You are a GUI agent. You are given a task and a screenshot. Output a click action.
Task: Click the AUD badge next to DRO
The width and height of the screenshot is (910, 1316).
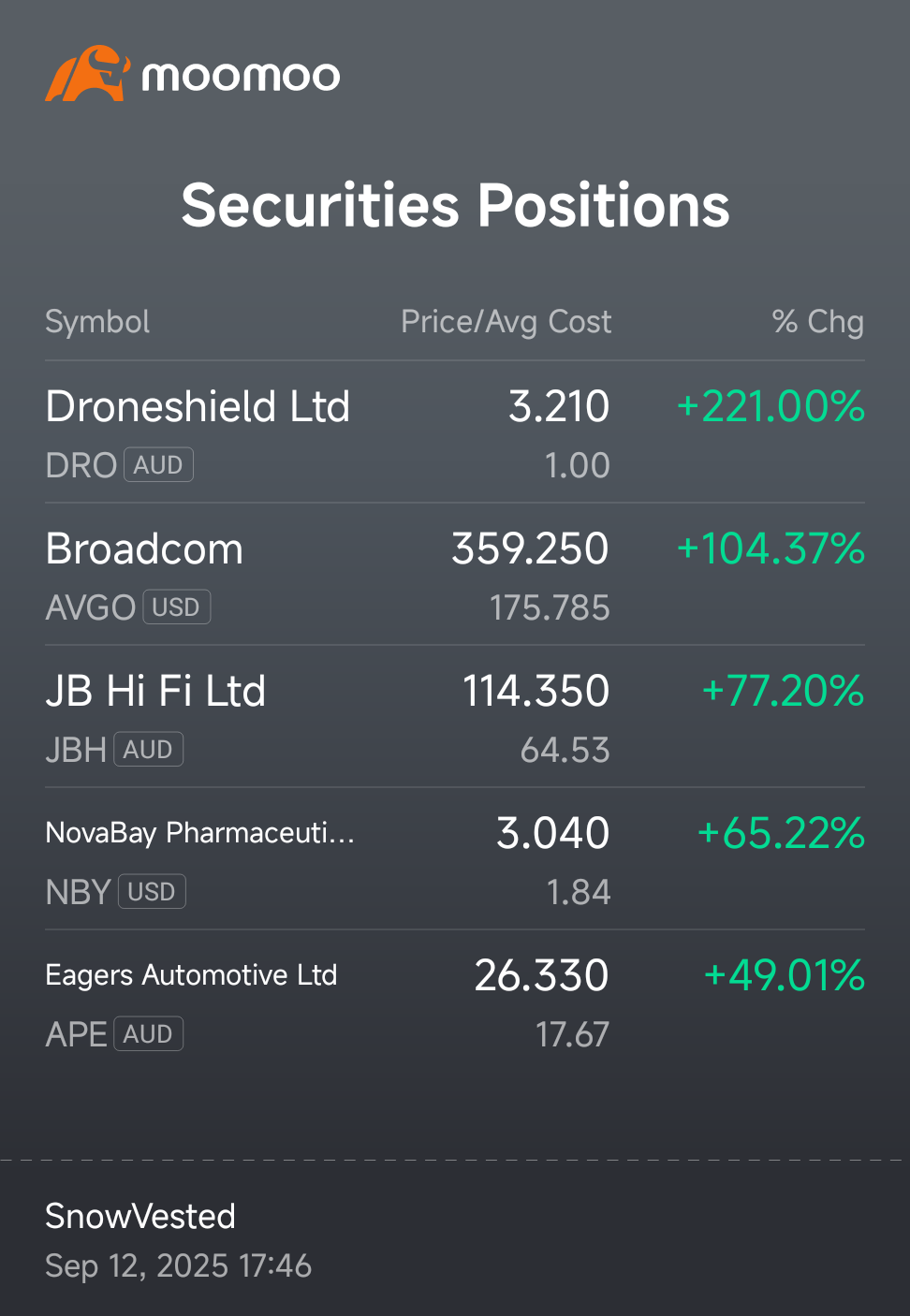(x=158, y=465)
